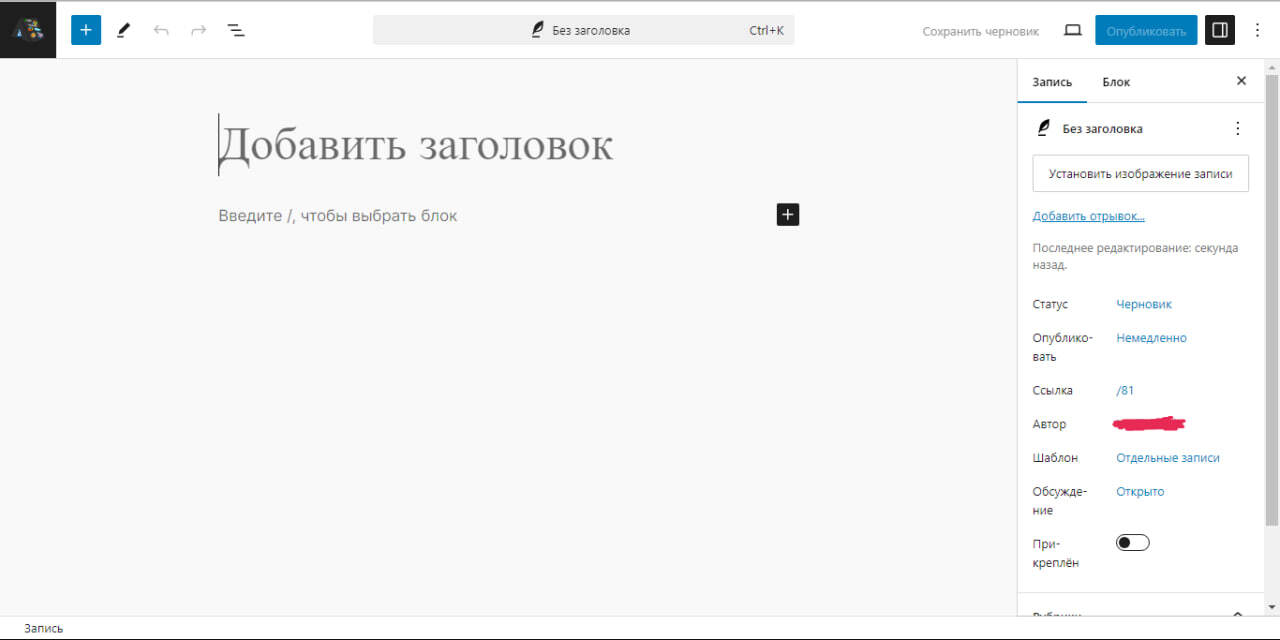Click "Запись" breadcrumb in bottom status bar

[x=43, y=628]
